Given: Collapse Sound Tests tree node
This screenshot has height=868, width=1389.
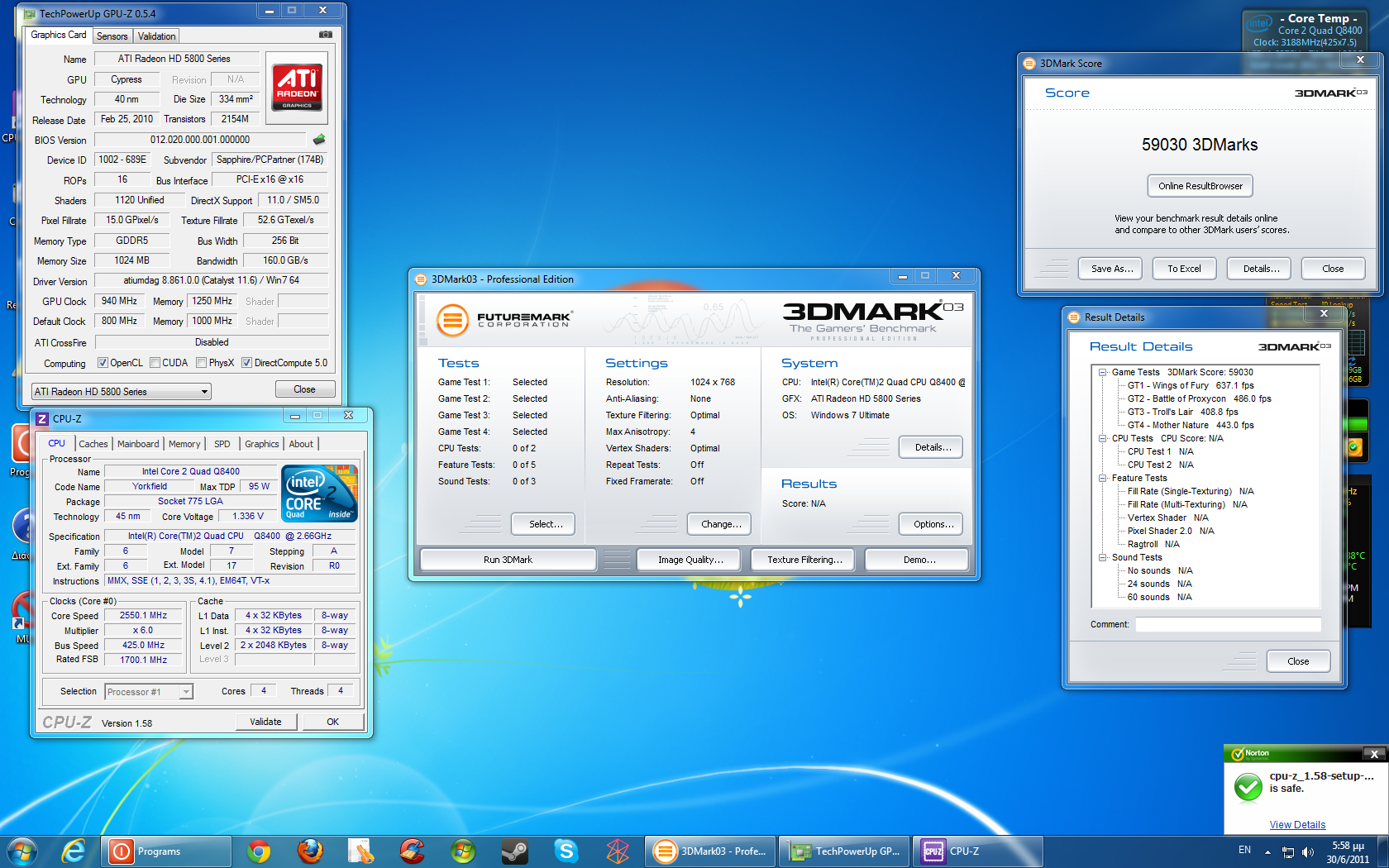Looking at the screenshot, I should coord(1102,558).
